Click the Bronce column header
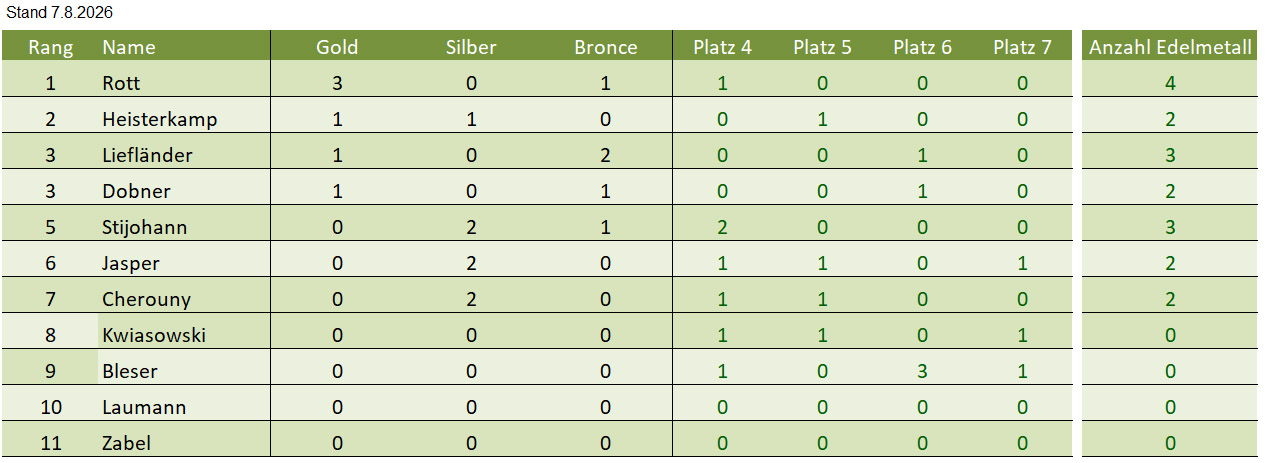This screenshot has width=1265, height=463. point(605,47)
